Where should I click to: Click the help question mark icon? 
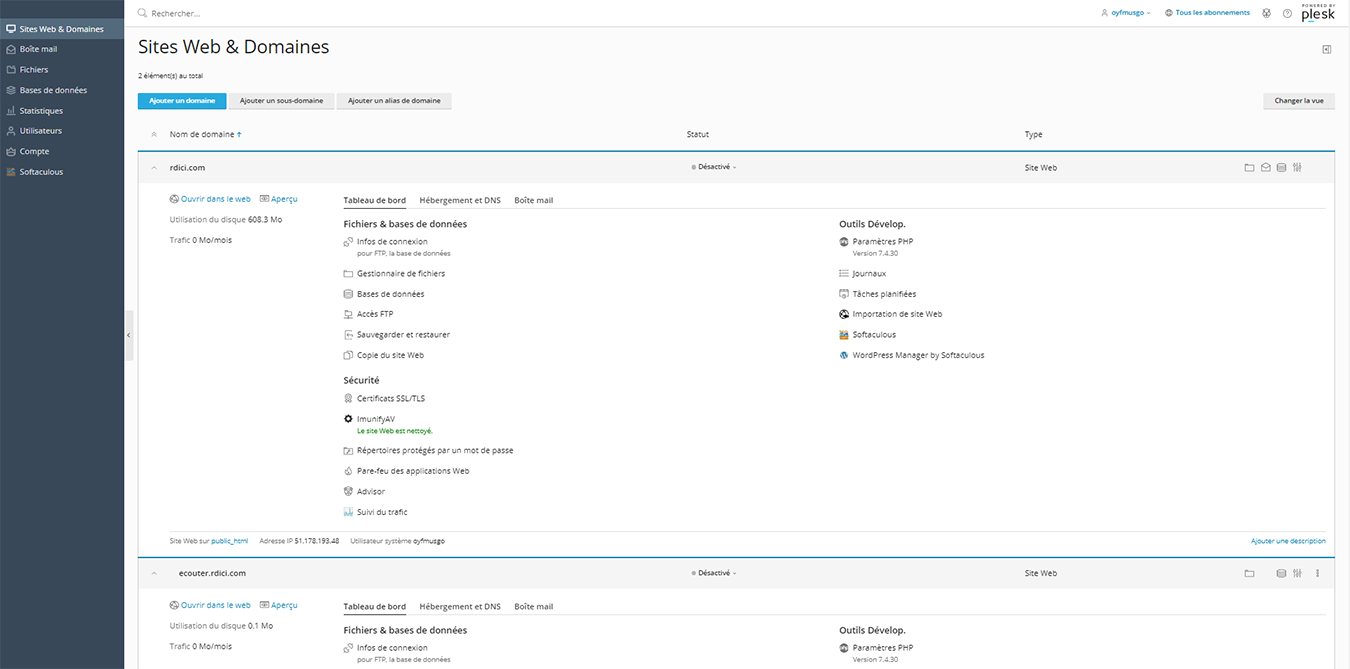[1287, 13]
